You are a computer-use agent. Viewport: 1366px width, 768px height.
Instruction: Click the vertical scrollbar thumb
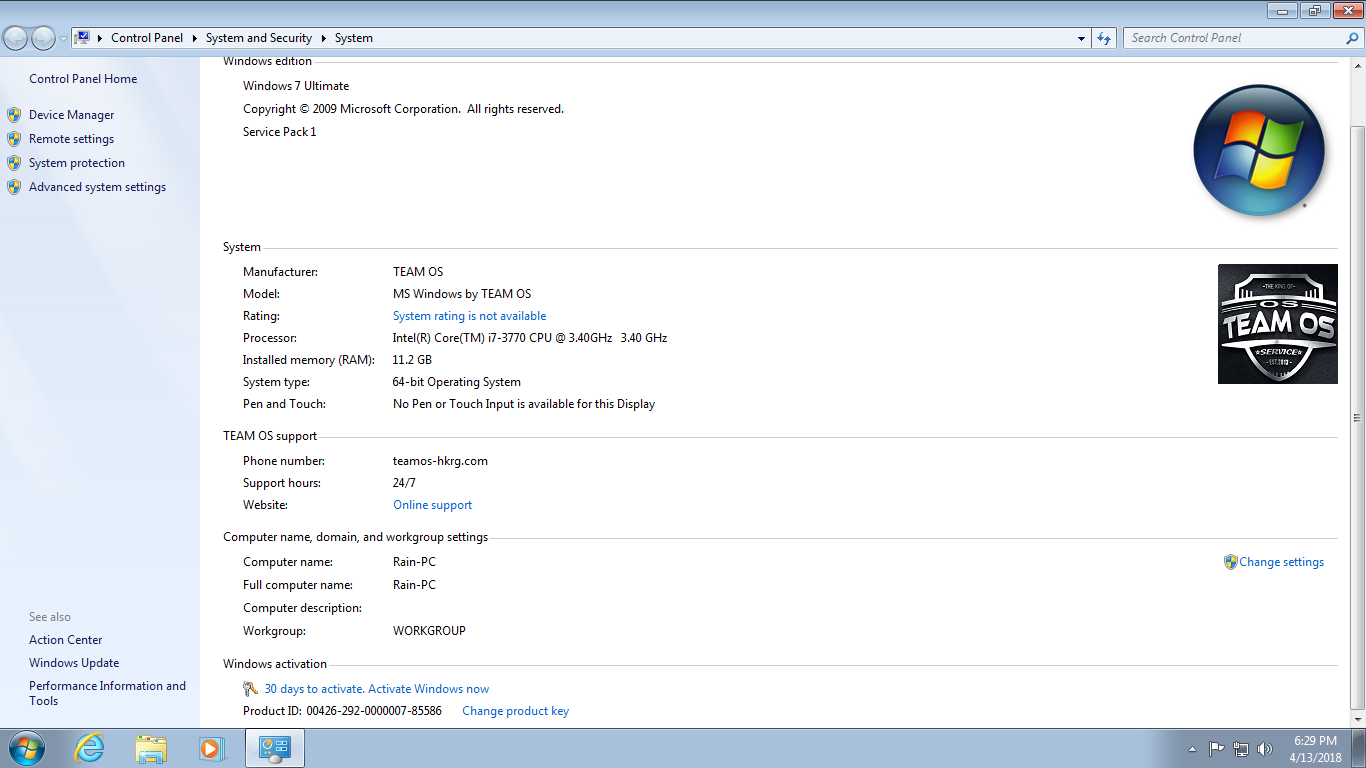[x=1357, y=417]
